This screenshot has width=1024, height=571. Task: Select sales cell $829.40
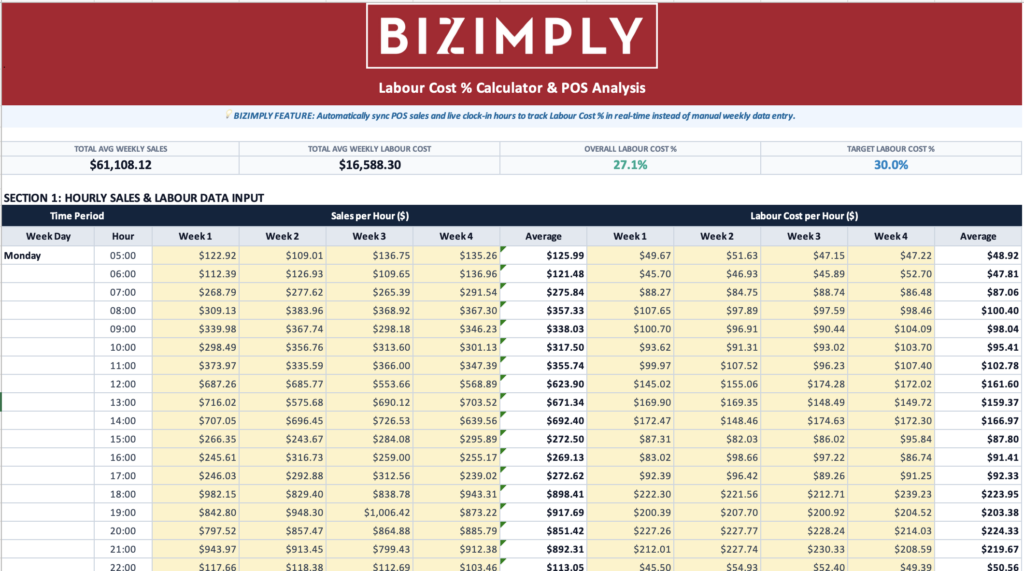(282, 494)
